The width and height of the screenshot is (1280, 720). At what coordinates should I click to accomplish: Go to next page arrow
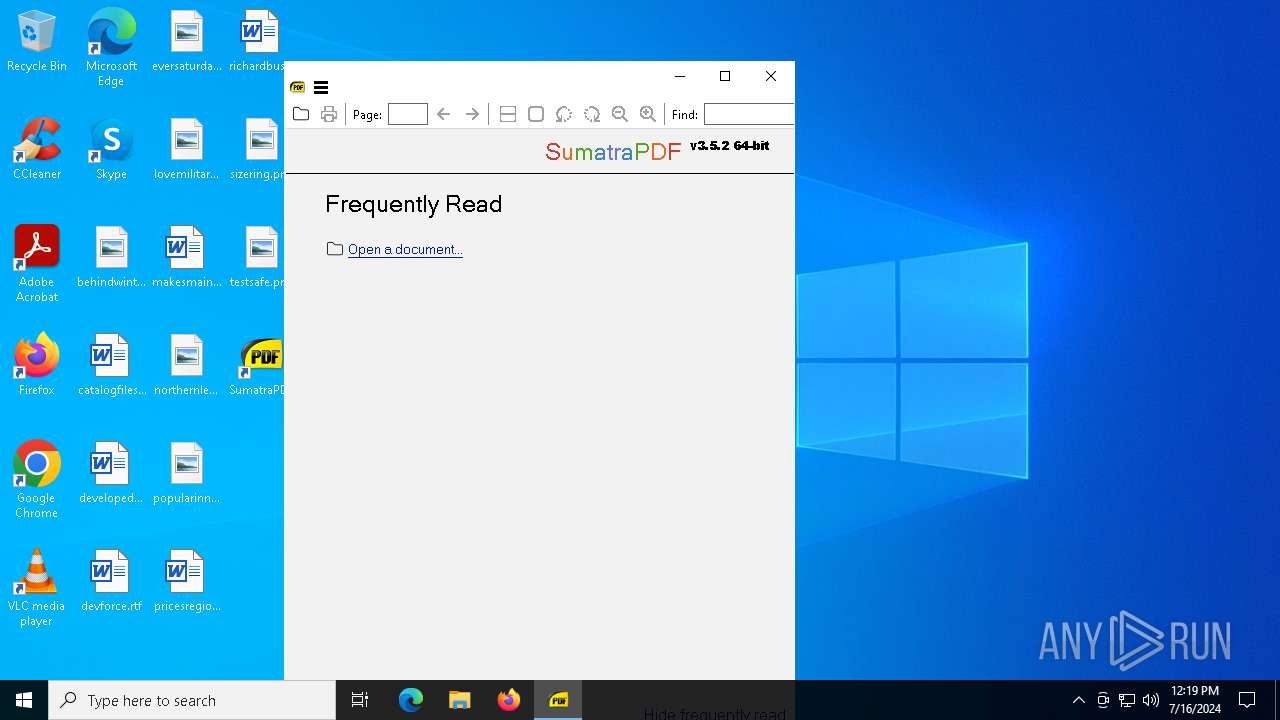(472, 114)
